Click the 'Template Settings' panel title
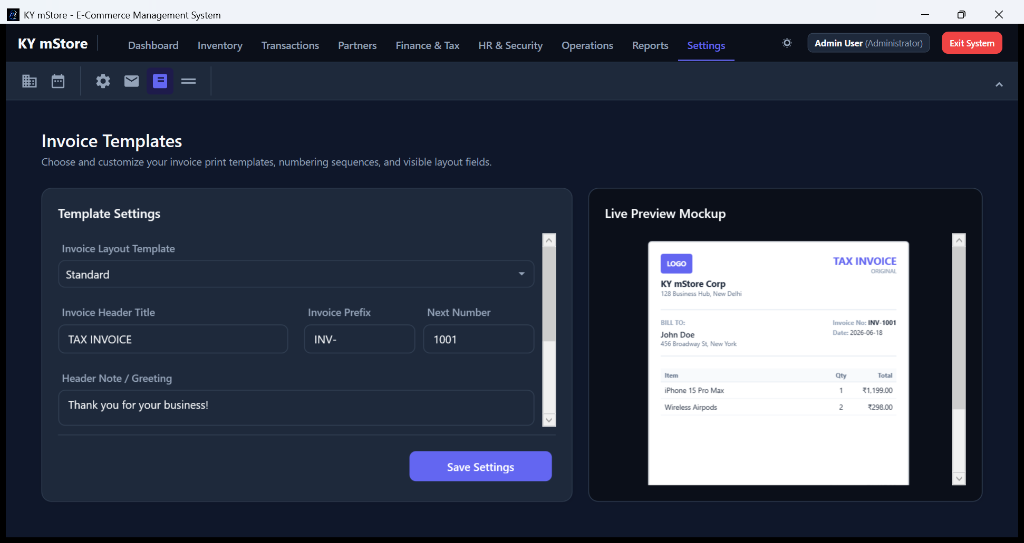 point(109,214)
